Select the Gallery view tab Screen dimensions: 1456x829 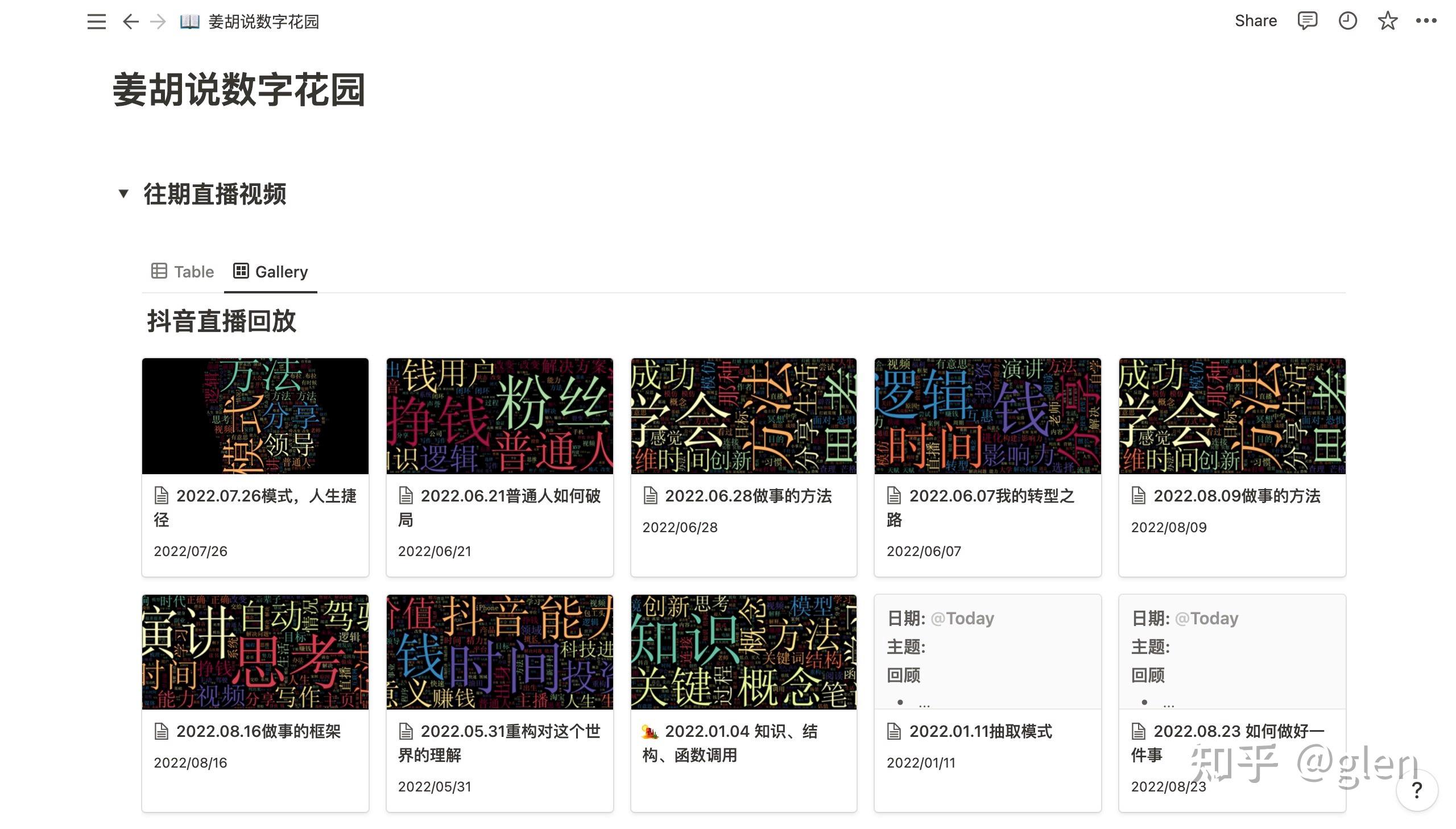click(x=271, y=272)
